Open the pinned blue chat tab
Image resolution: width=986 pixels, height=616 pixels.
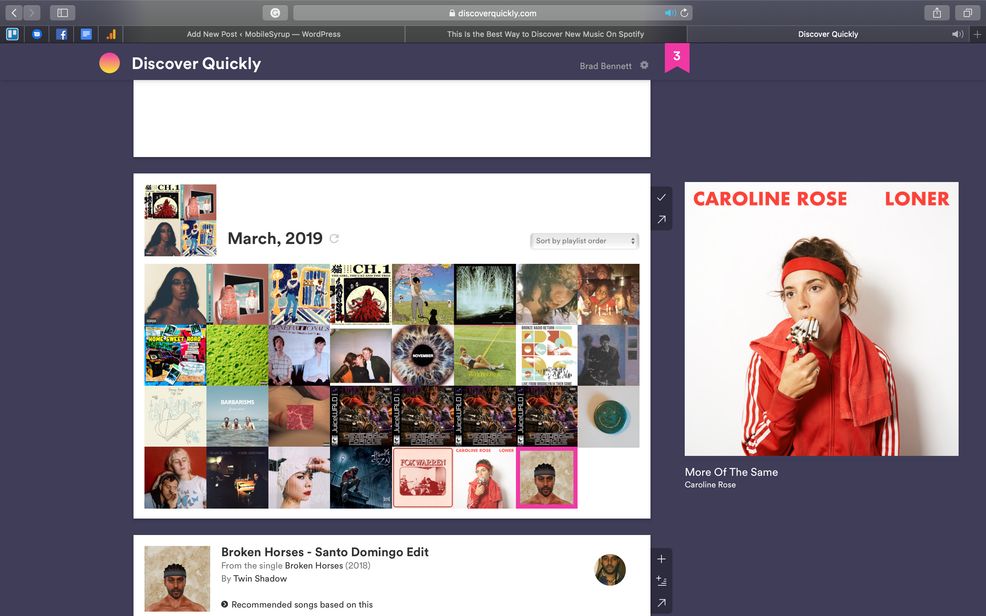pos(36,34)
